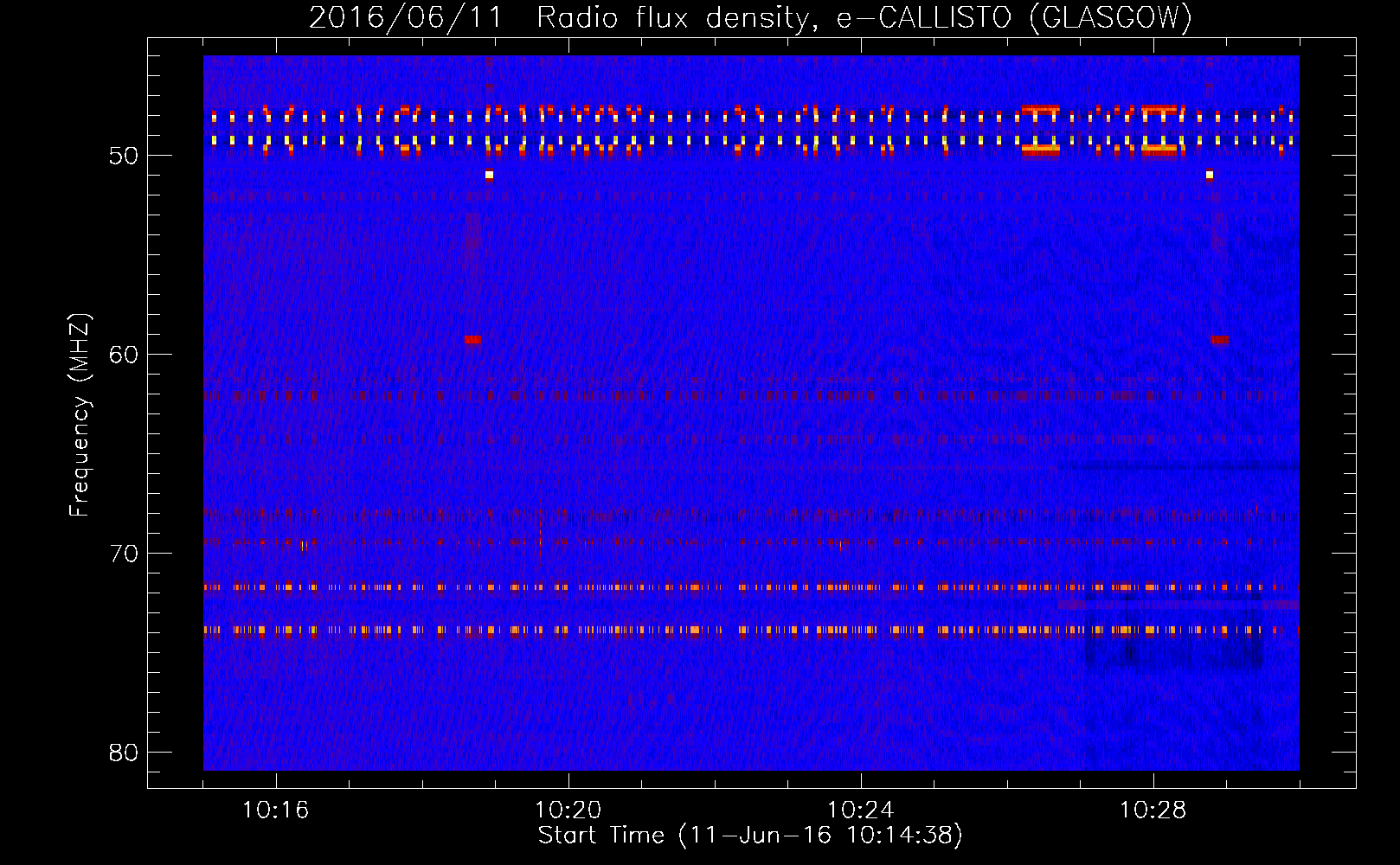Click the 80 MHz frequency tick label

[x=124, y=753]
